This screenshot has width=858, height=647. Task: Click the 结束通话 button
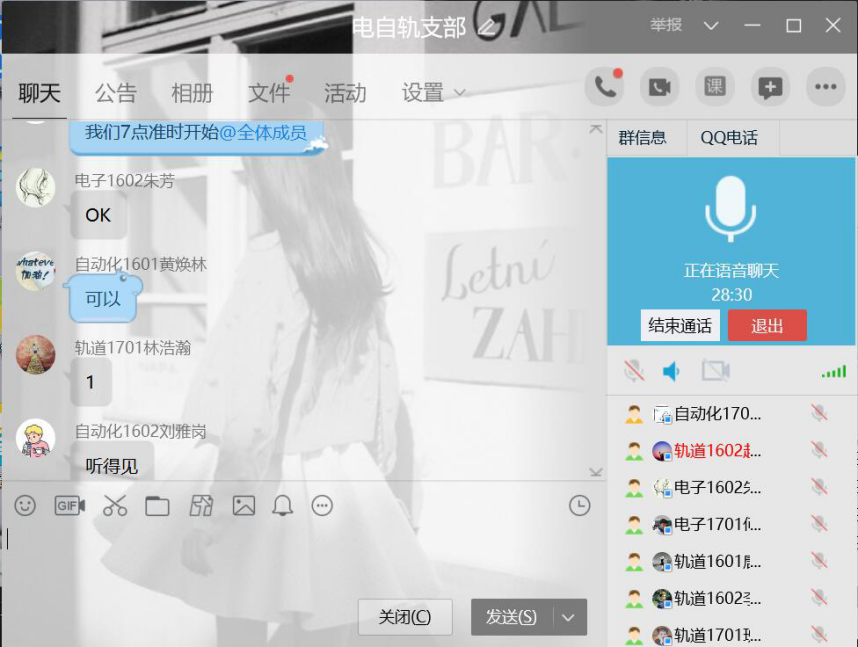tap(680, 325)
